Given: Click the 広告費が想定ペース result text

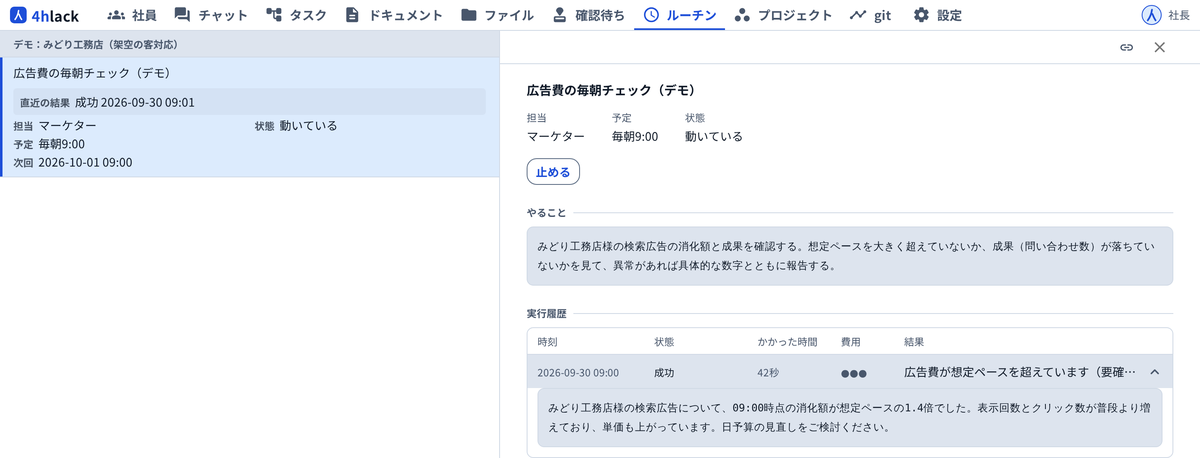Looking at the screenshot, I should click(1020, 372).
